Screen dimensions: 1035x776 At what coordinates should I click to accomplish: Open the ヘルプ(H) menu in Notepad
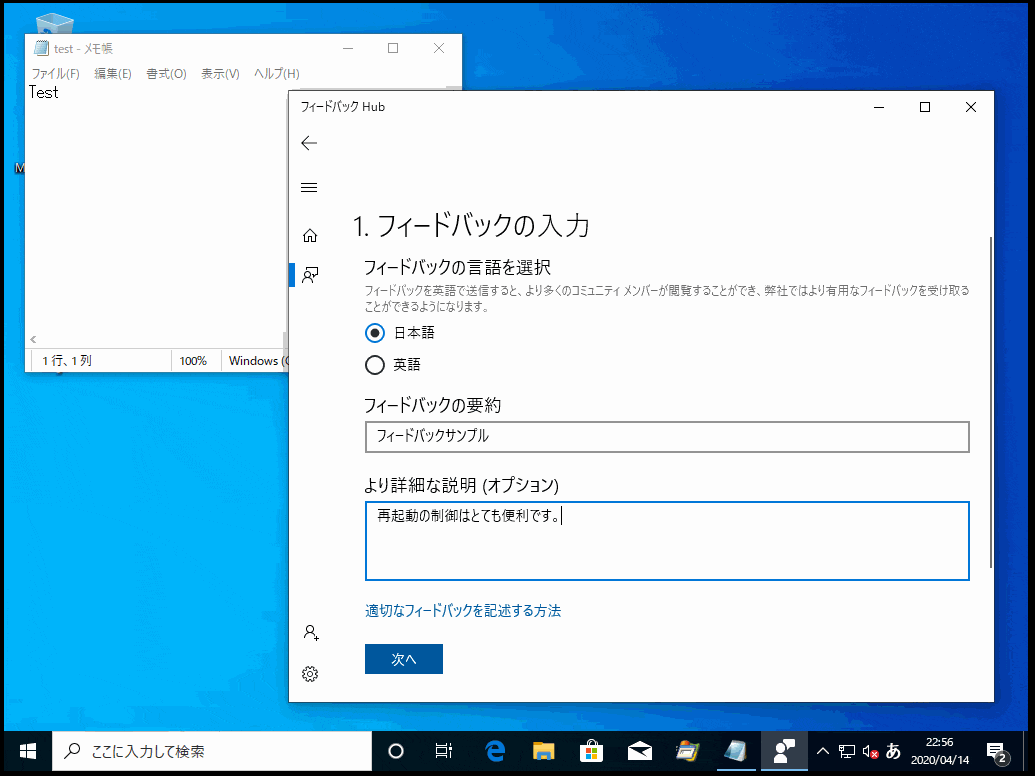click(x=277, y=73)
